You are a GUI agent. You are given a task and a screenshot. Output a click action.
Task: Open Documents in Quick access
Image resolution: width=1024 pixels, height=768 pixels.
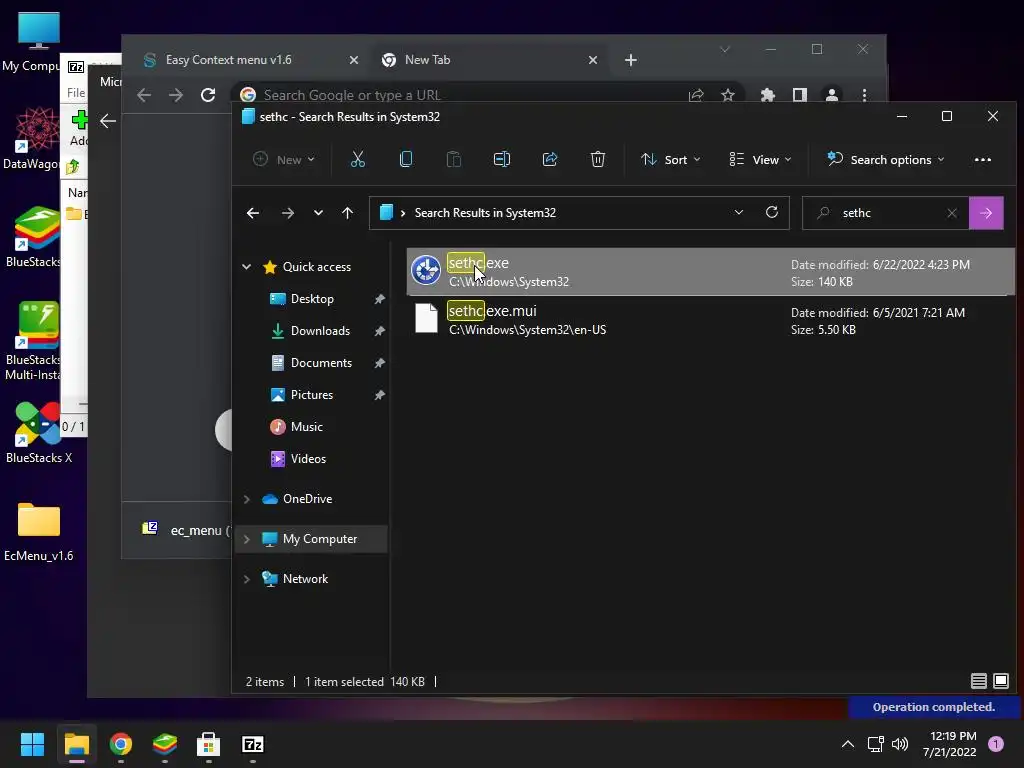coord(321,362)
